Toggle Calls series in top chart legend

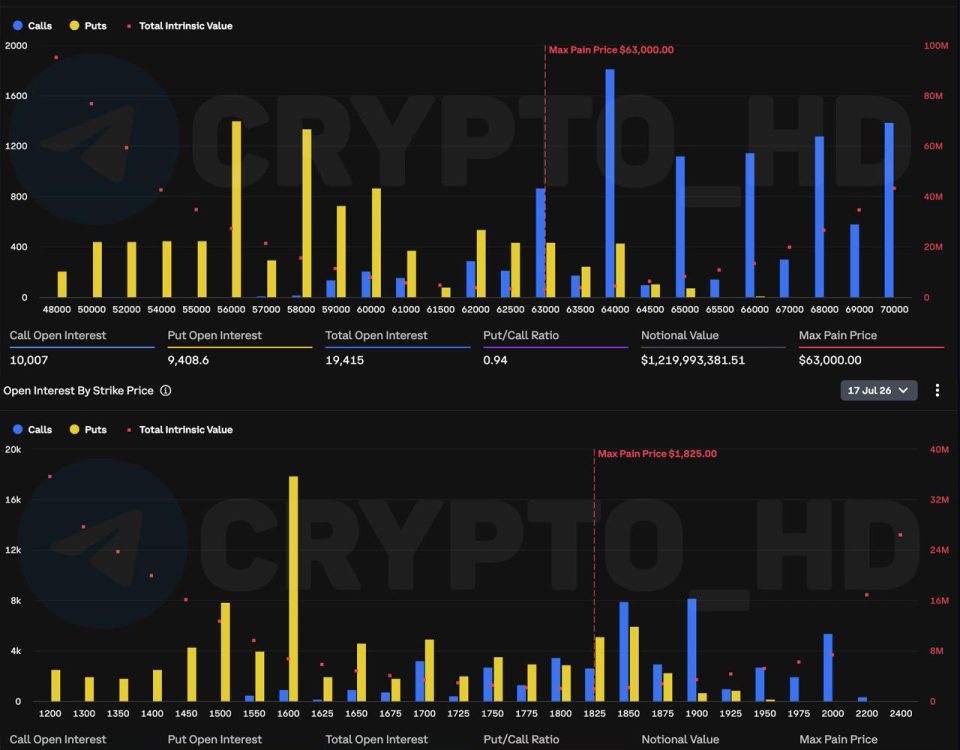tap(32, 26)
